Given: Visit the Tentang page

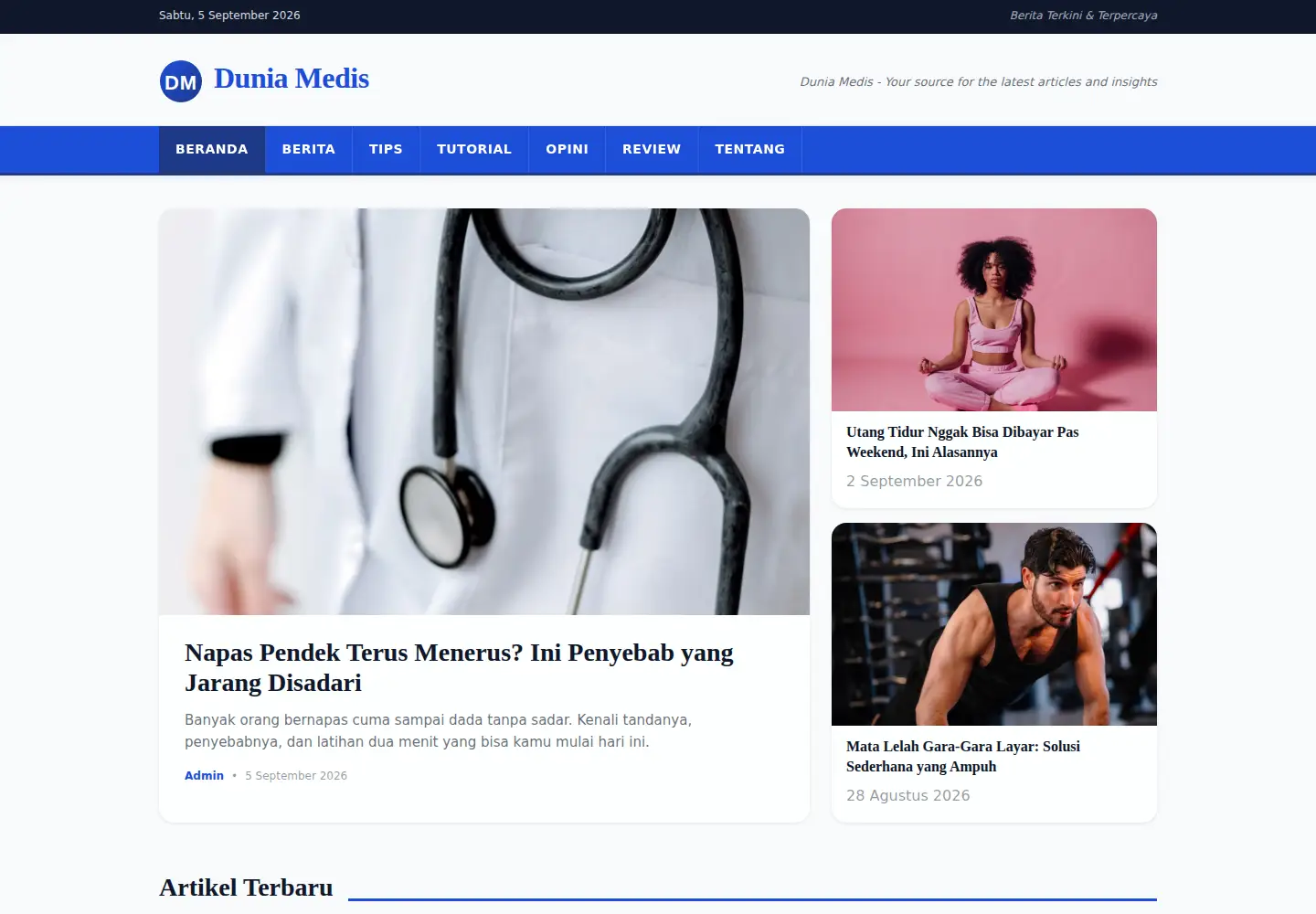Looking at the screenshot, I should click(x=750, y=149).
